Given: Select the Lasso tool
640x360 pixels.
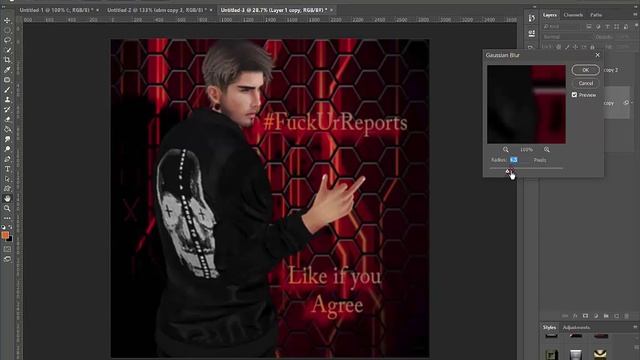Looking at the screenshot, I should coord(7,40).
